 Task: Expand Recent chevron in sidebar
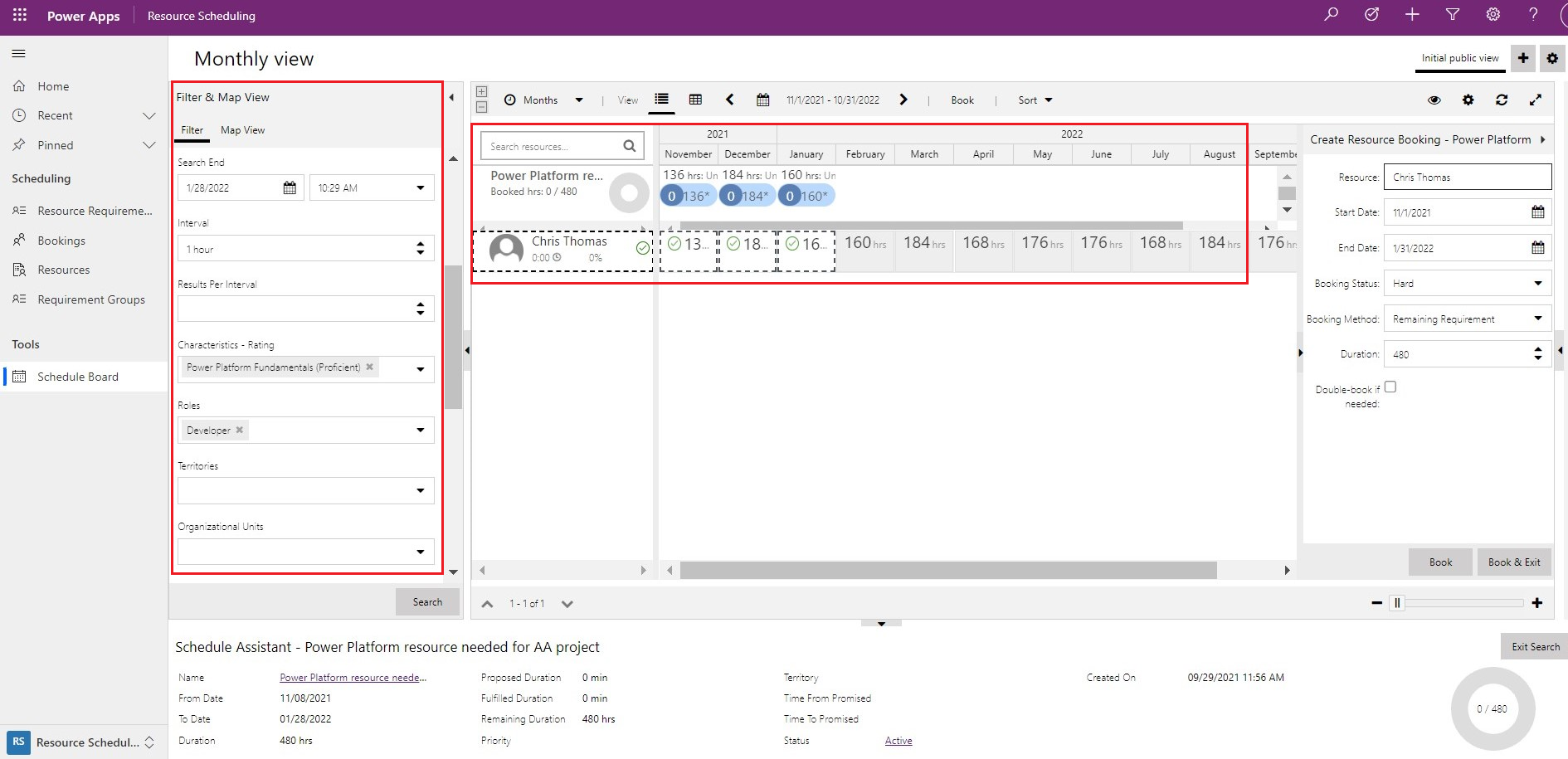click(x=149, y=115)
